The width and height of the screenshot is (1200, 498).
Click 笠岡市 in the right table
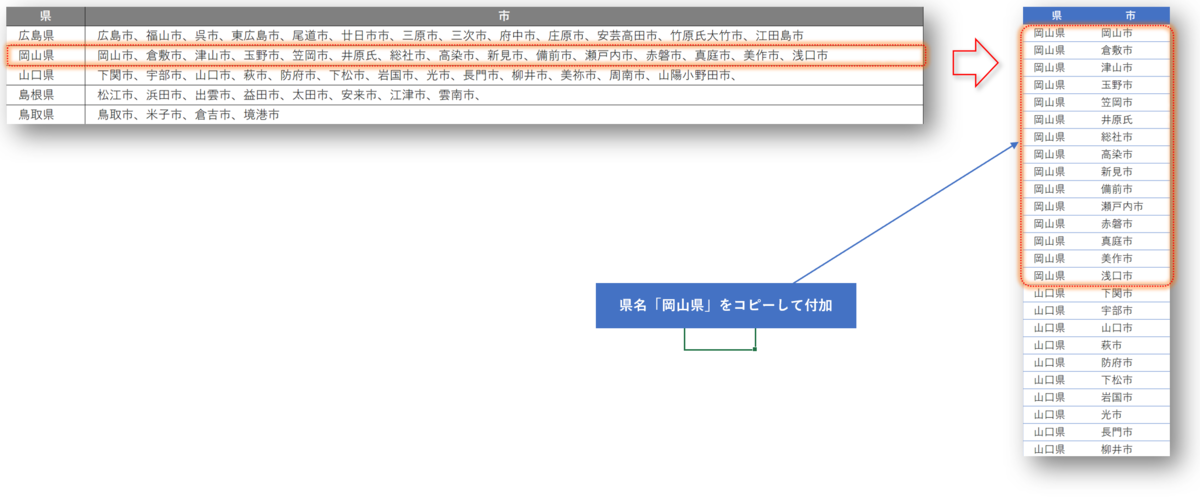pyautogui.click(x=1116, y=102)
